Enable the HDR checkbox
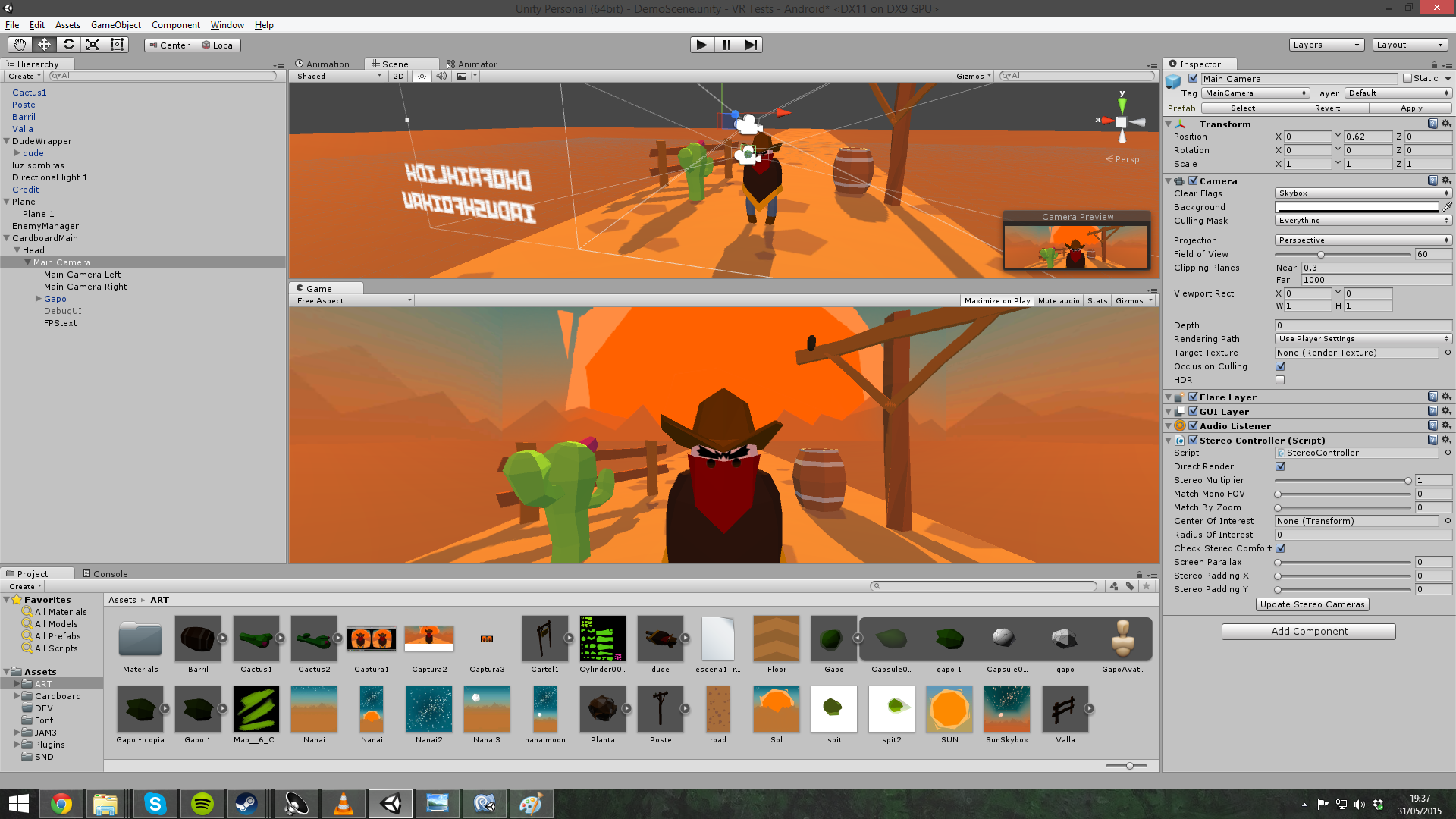 (1280, 380)
